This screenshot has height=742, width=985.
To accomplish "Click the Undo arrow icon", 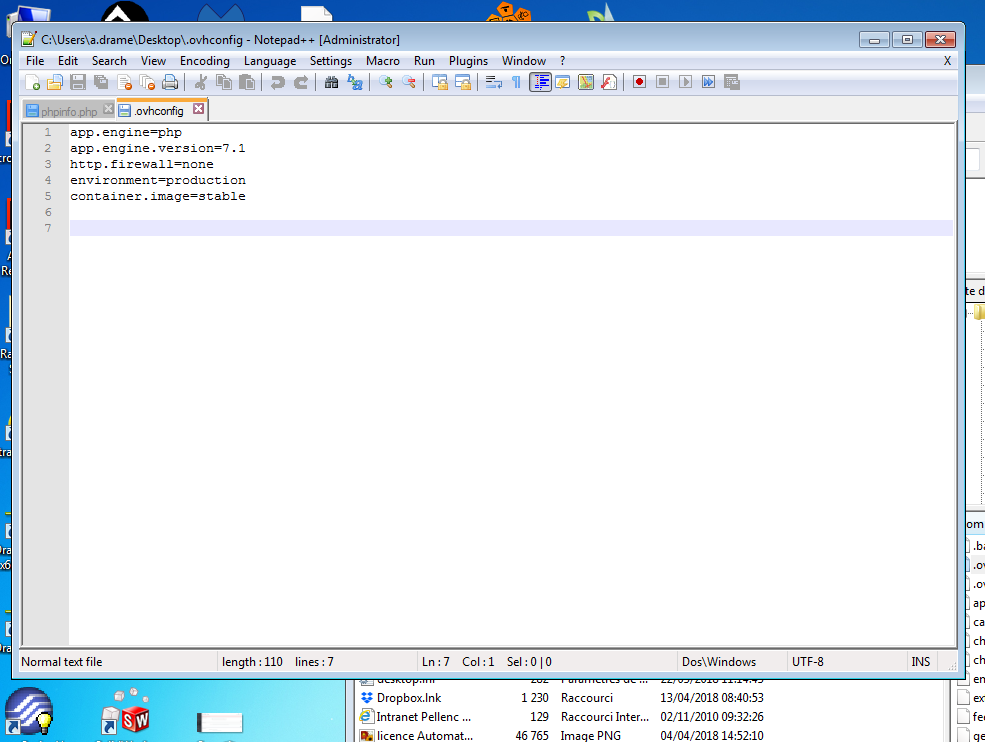I will pyautogui.click(x=278, y=82).
